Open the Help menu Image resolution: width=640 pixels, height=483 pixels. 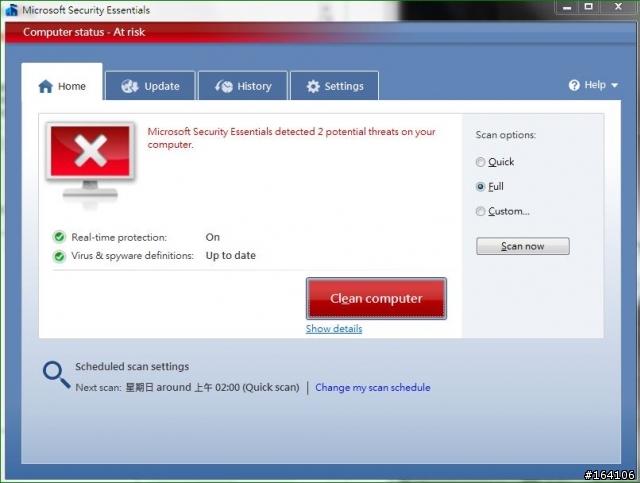click(593, 85)
